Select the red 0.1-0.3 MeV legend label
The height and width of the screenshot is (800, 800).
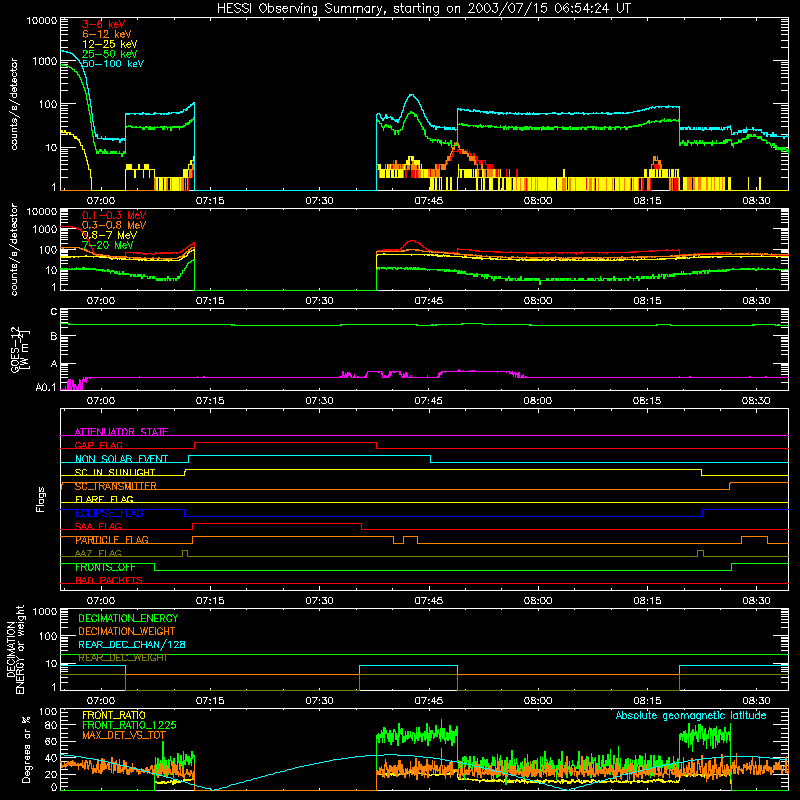click(114, 215)
